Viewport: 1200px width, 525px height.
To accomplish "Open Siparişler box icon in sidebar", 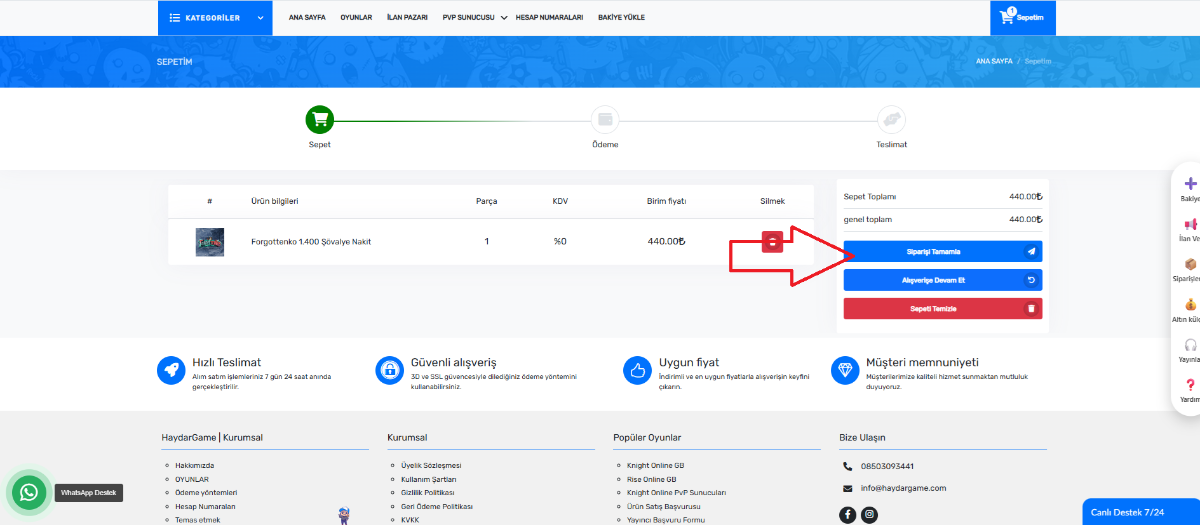I will pyautogui.click(x=1190, y=265).
